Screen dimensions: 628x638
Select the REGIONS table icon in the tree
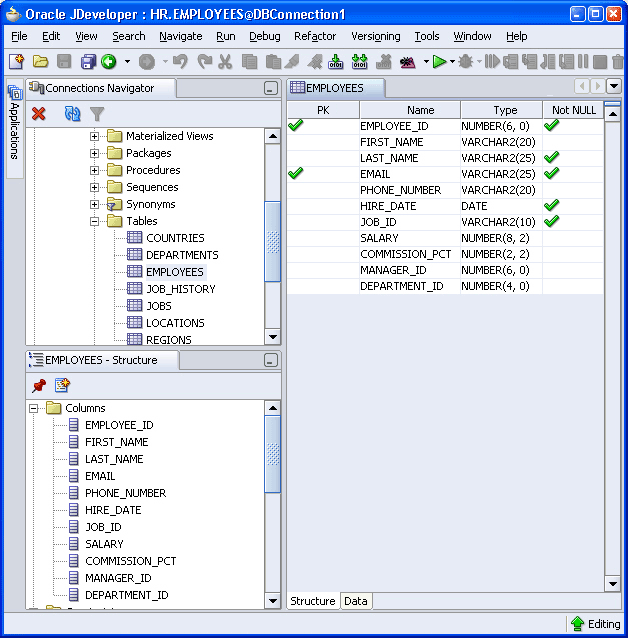click(x=134, y=339)
